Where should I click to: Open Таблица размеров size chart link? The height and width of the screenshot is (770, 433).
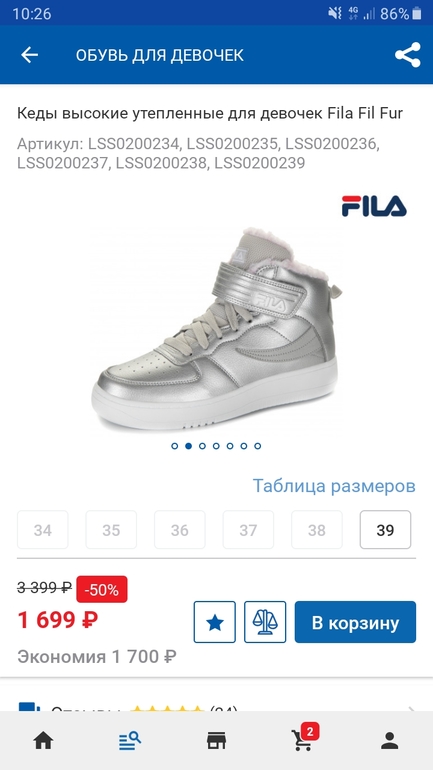click(x=334, y=486)
